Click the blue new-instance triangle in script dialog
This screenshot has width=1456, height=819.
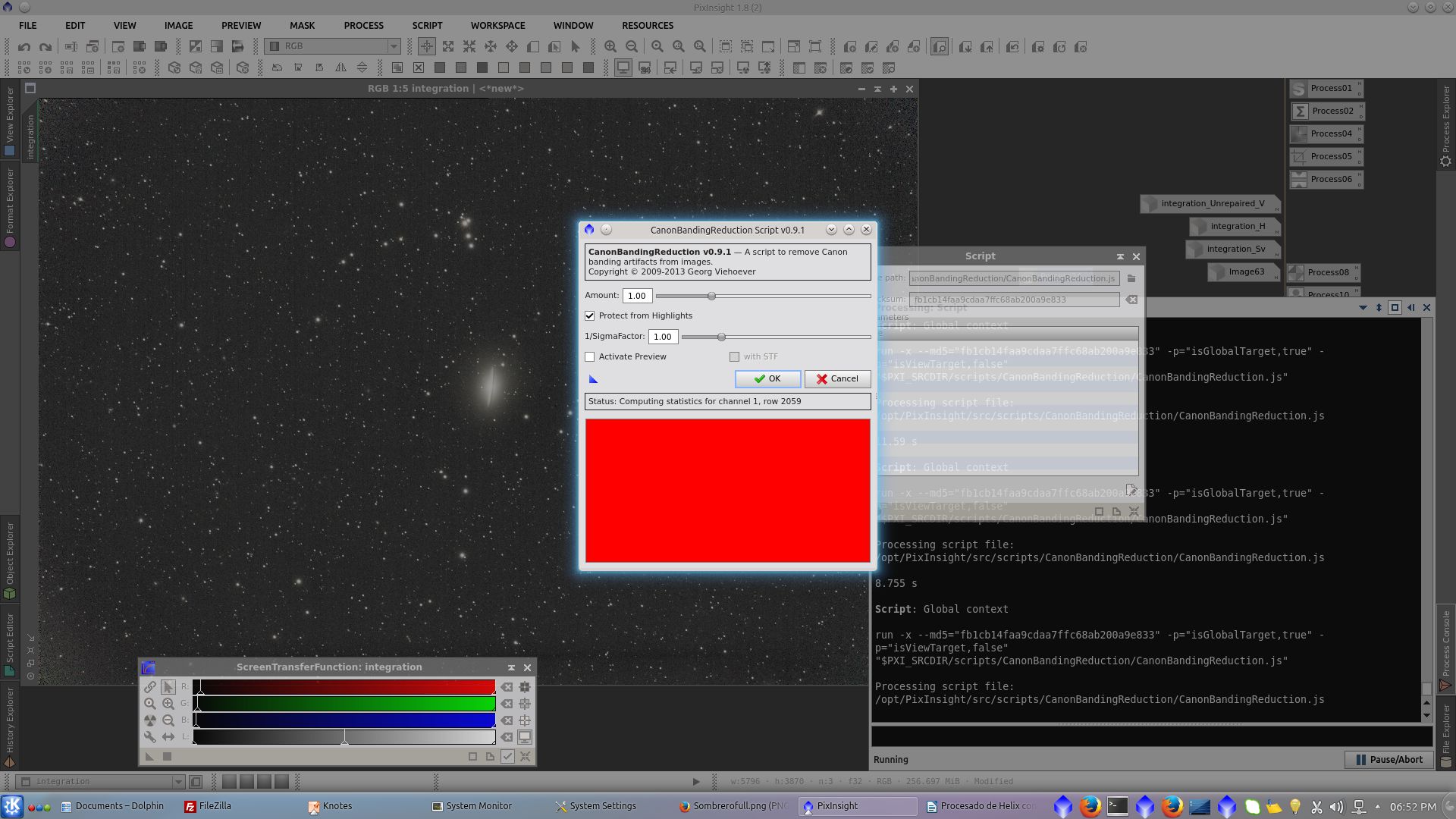coord(593,379)
